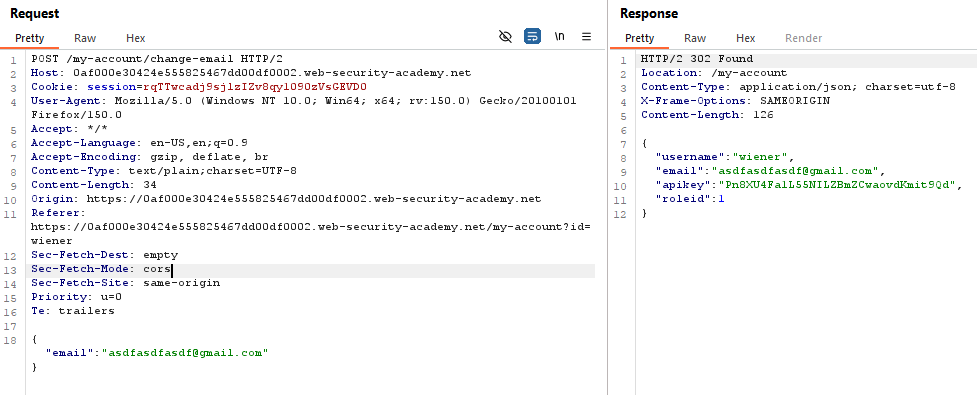Switch to Response Hex tab
The width and height of the screenshot is (977, 395).
[745, 38]
